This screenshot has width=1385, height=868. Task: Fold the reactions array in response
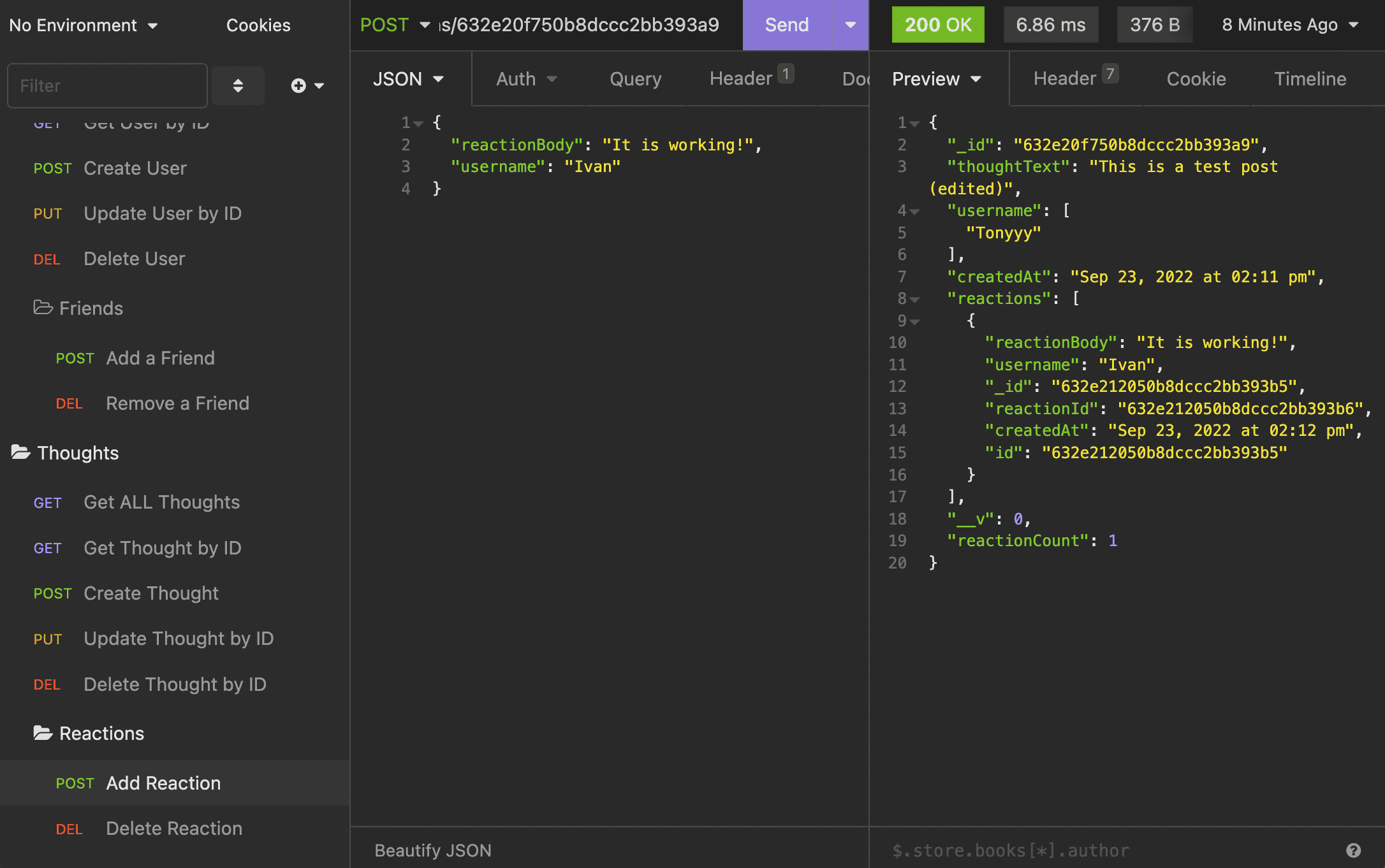915,299
